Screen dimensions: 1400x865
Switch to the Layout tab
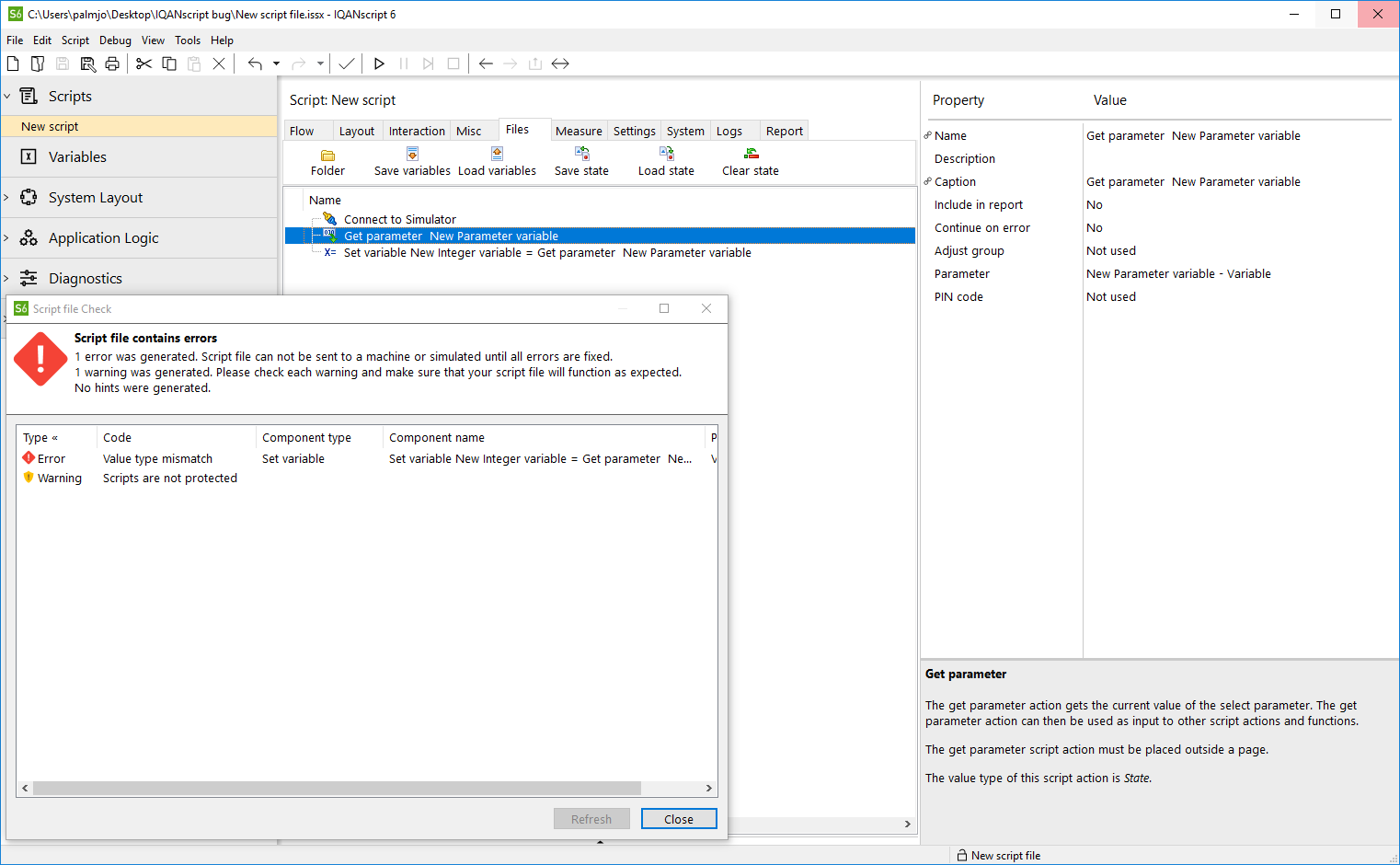pyautogui.click(x=357, y=131)
